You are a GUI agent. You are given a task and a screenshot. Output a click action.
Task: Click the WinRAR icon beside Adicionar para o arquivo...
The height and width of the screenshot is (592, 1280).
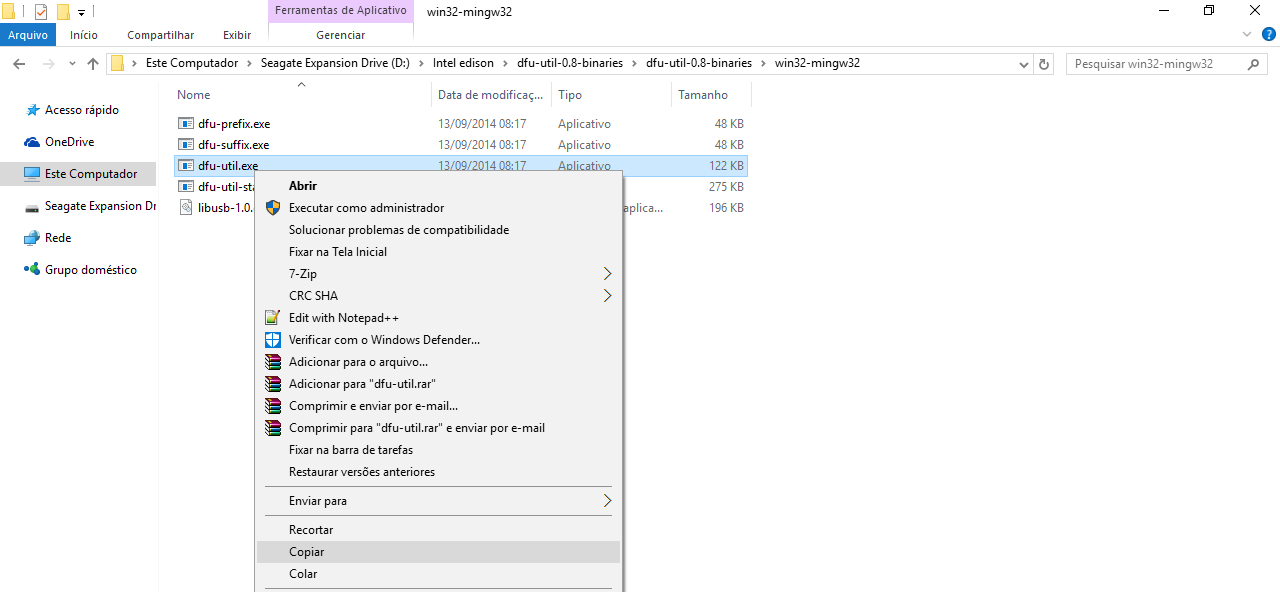point(273,362)
